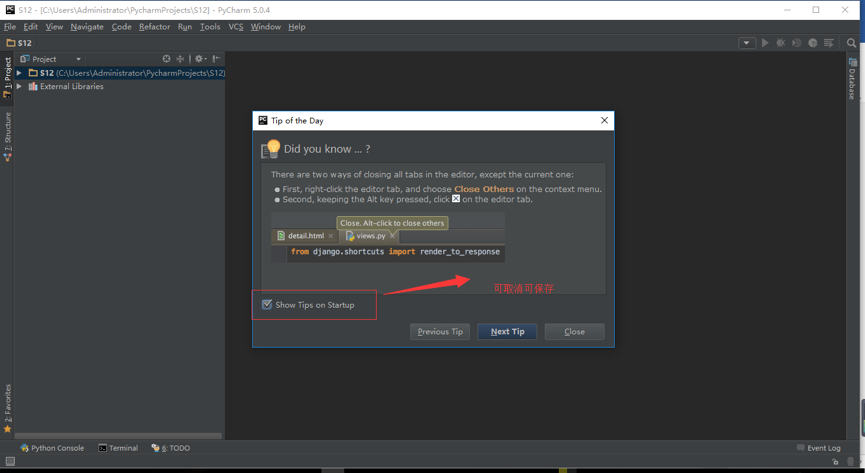
Task: Expand the S12 project root node
Action: pyautogui.click(x=19, y=73)
